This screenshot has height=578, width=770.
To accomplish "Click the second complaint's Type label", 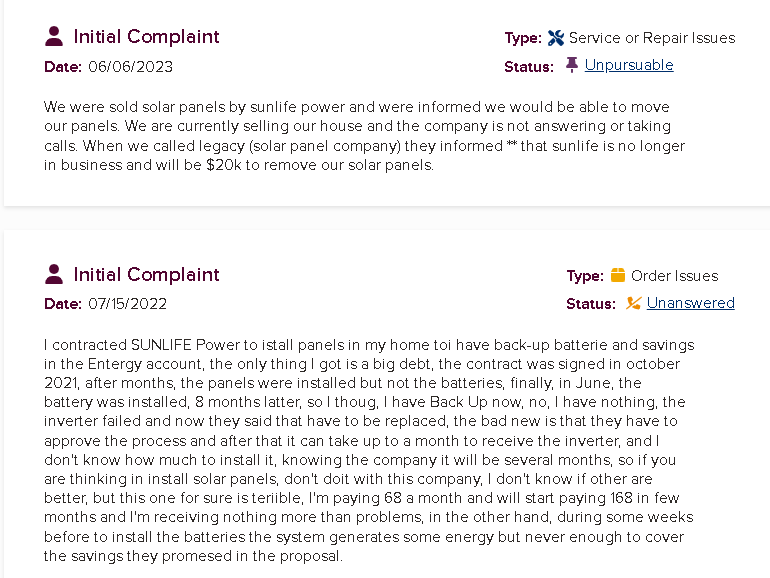I will (x=585, y=276).
